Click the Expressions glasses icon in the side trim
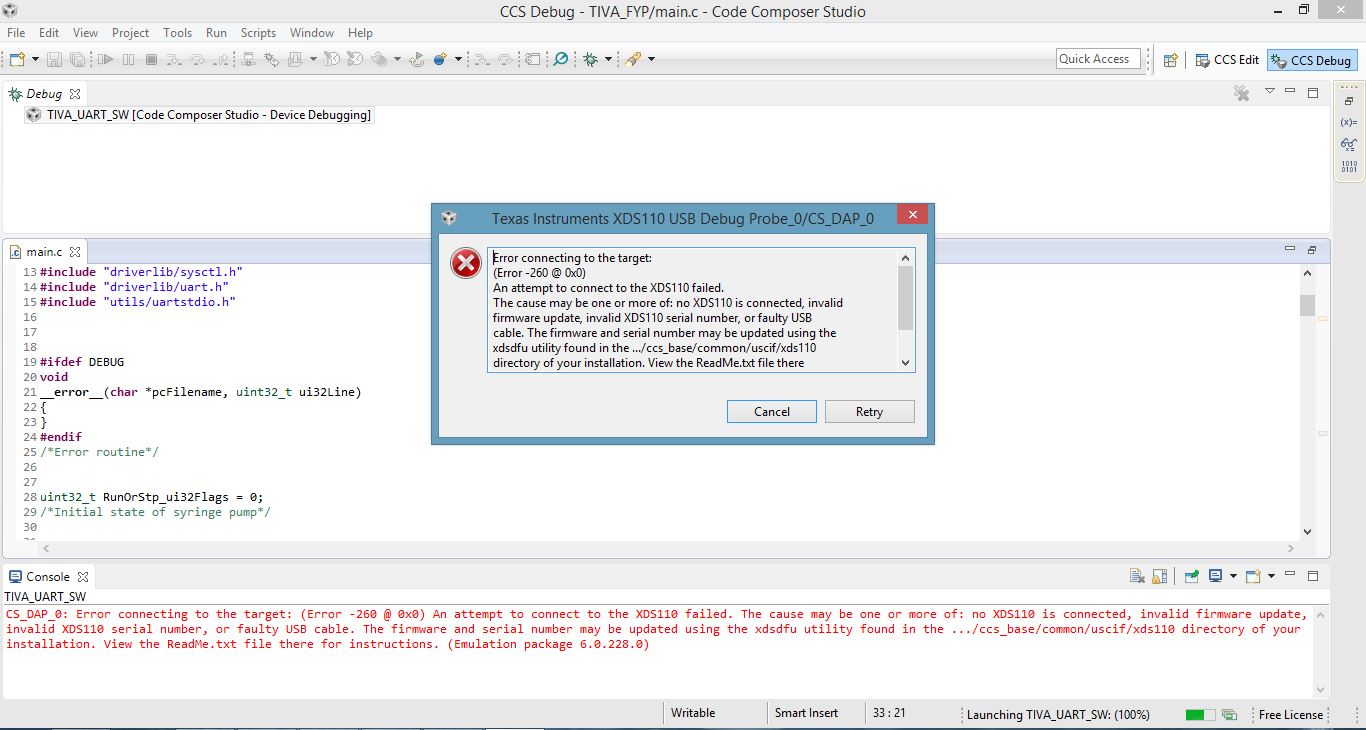The image size is (1366, 730). [1348, 144]
